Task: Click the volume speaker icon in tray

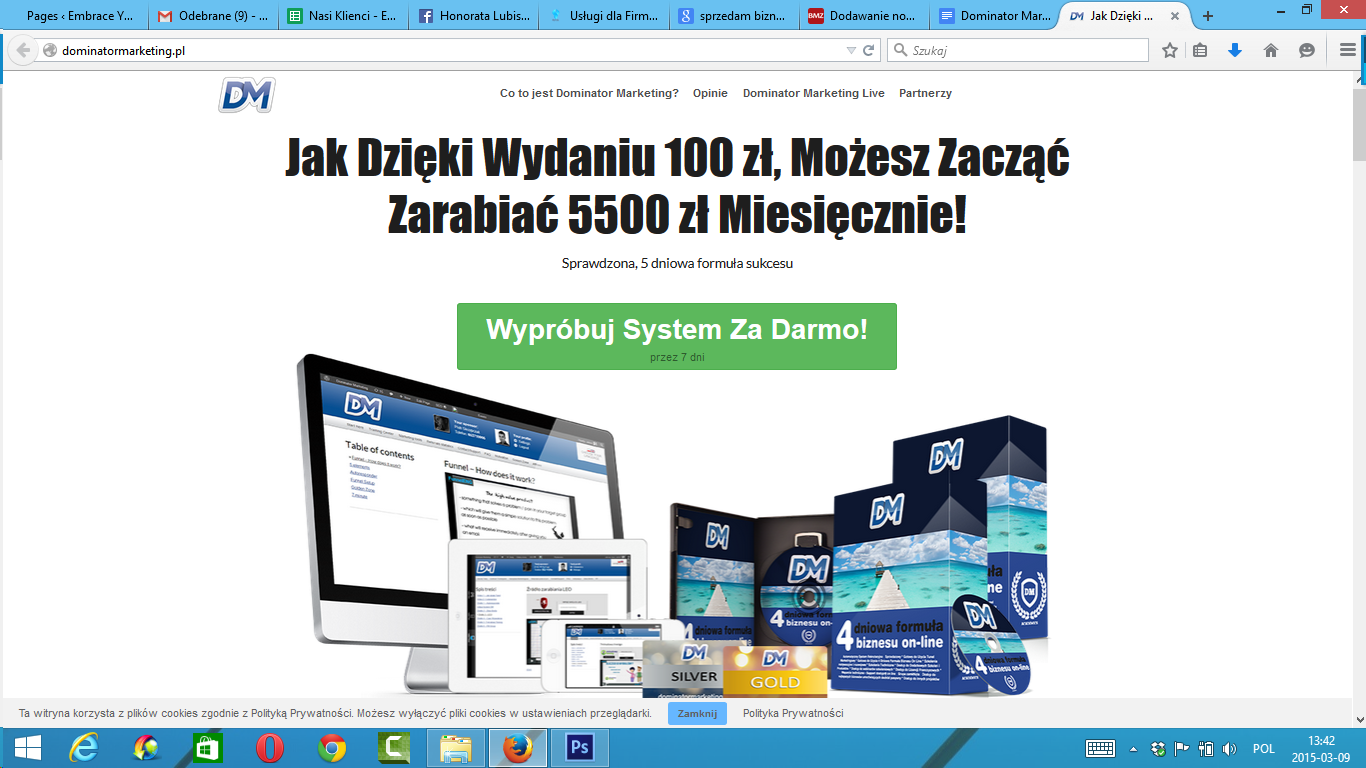Action: 1229,749
